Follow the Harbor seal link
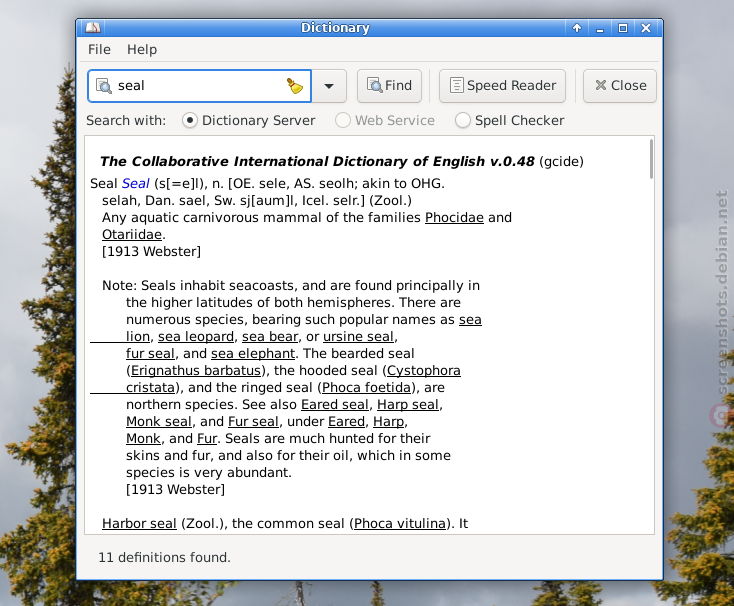The height and width of the screenshot is (606, 734). tap(139, 524)
